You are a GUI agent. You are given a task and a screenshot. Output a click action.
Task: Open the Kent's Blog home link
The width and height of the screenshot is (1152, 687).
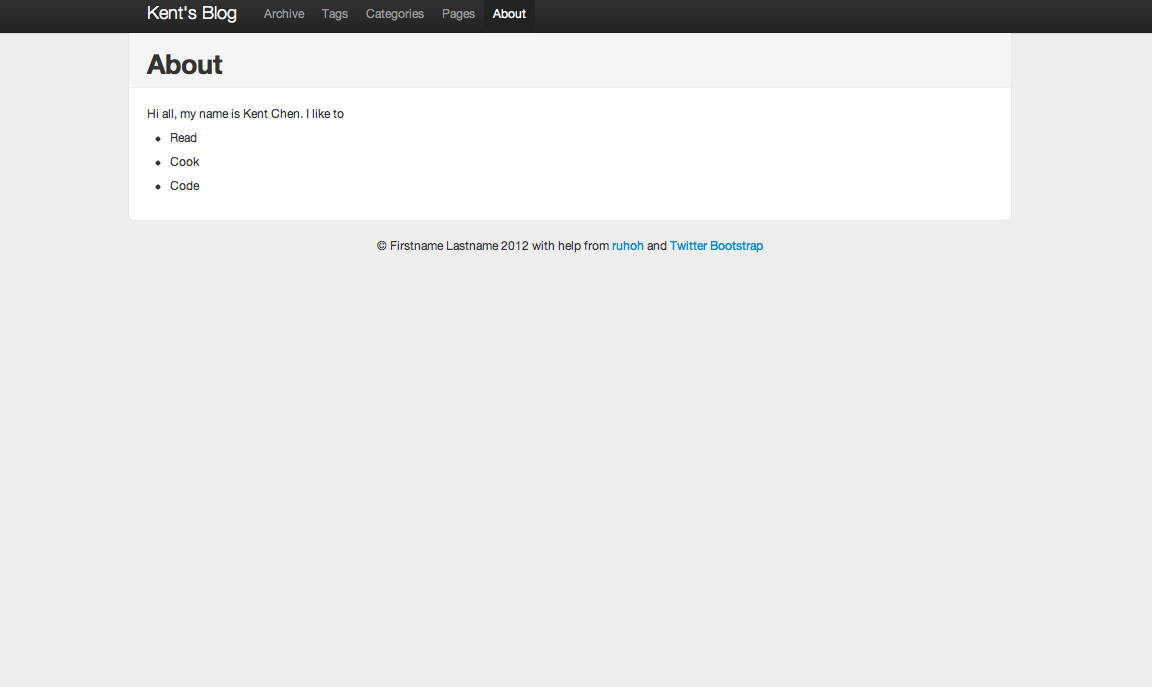[191, 14]
